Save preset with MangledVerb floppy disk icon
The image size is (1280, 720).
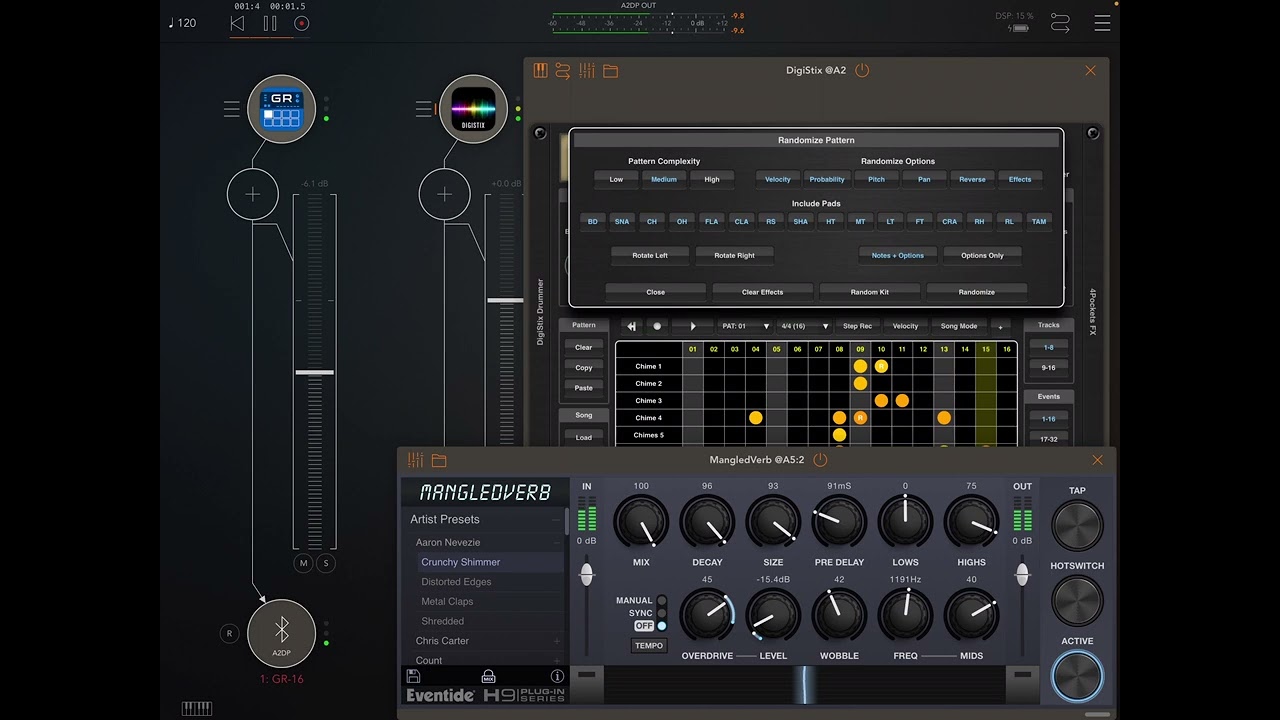pos(414,676)
